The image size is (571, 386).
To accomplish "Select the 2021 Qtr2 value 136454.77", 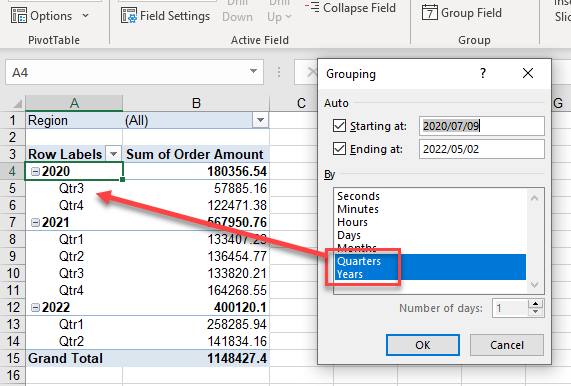I will point(196,256).
